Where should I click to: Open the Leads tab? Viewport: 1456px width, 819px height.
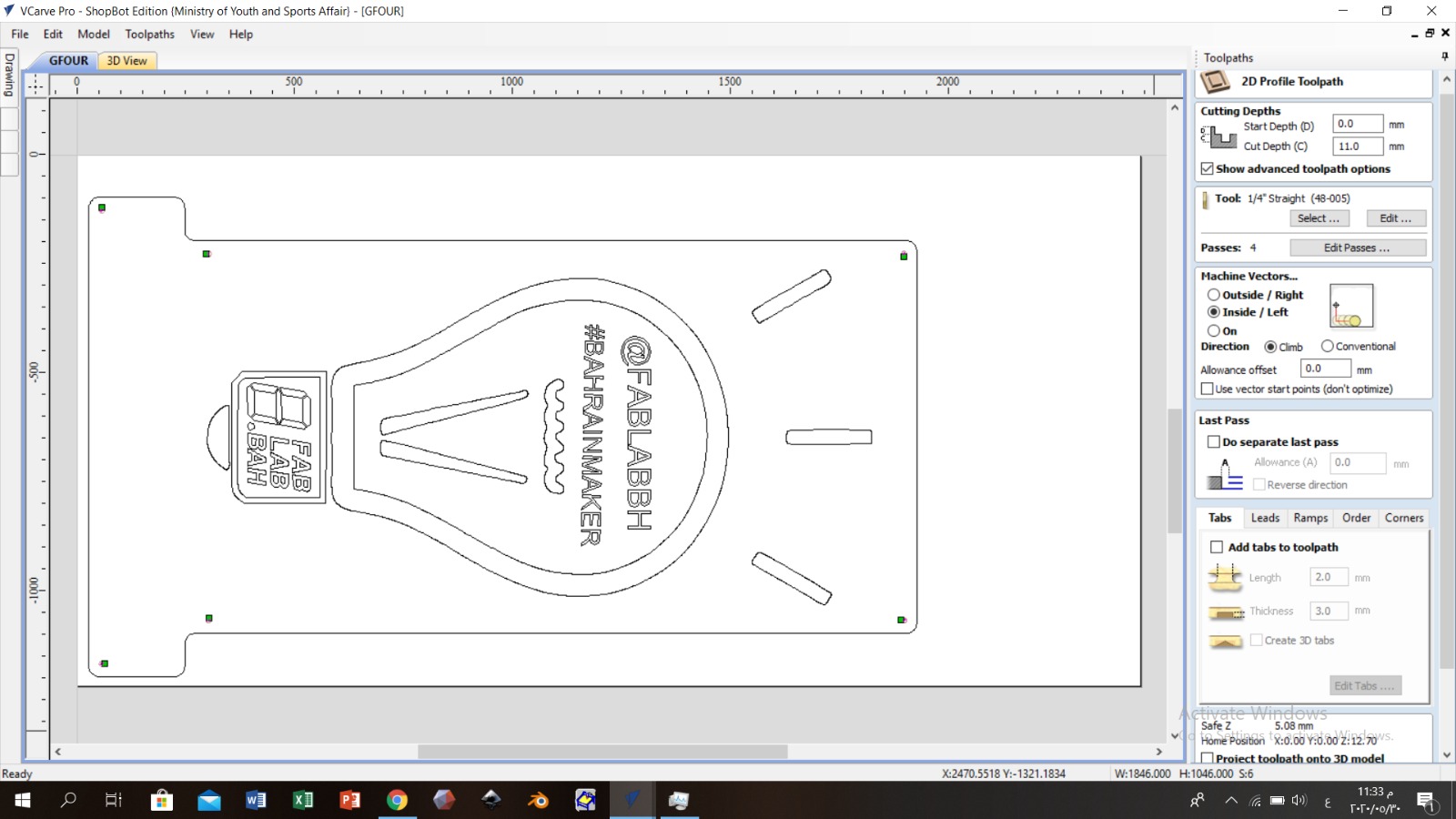click(x=1265, y=518)
